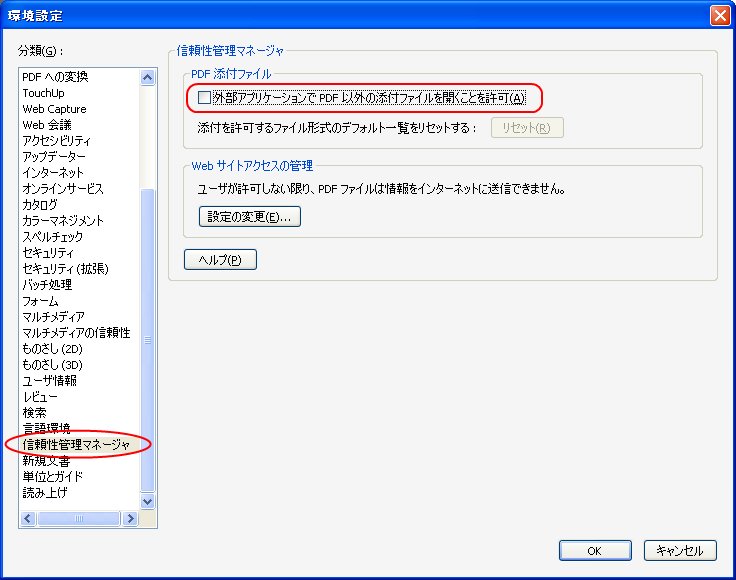Click the category list scroll right arrow
This screenshot has width=736, height=580.
pyautogui.click(x=130, y=519)
